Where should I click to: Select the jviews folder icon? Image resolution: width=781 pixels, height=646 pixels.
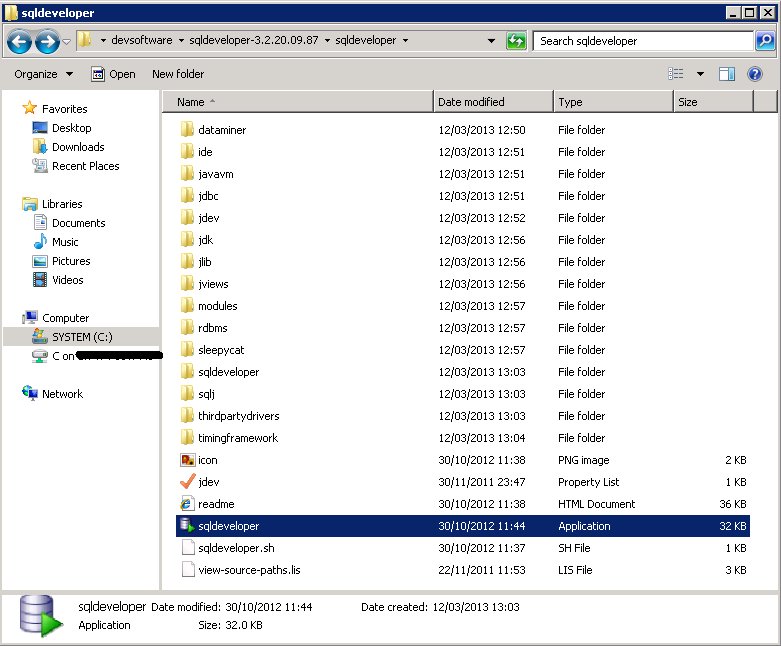click(187, 283)
